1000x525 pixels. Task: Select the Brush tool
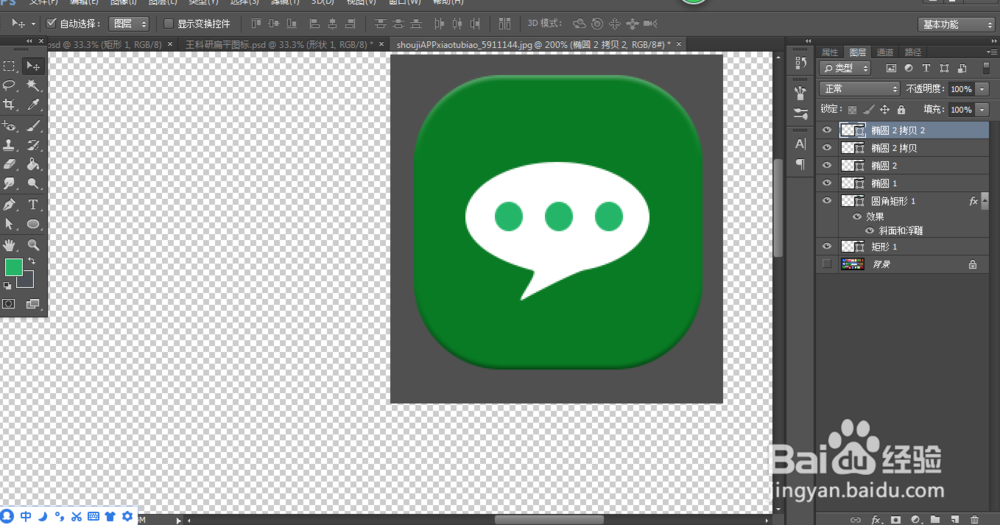[x=33, y=126]
